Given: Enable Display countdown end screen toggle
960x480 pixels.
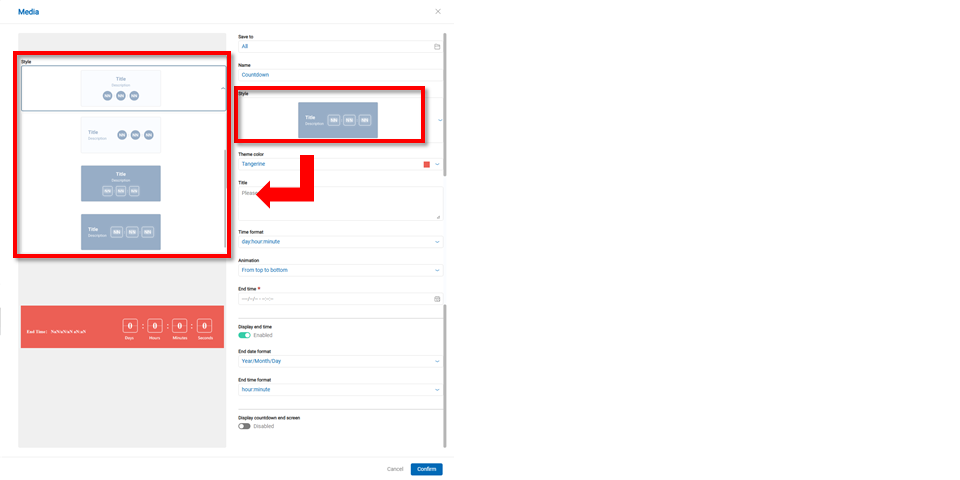Looking at the screenshot, I should [244, 426].
